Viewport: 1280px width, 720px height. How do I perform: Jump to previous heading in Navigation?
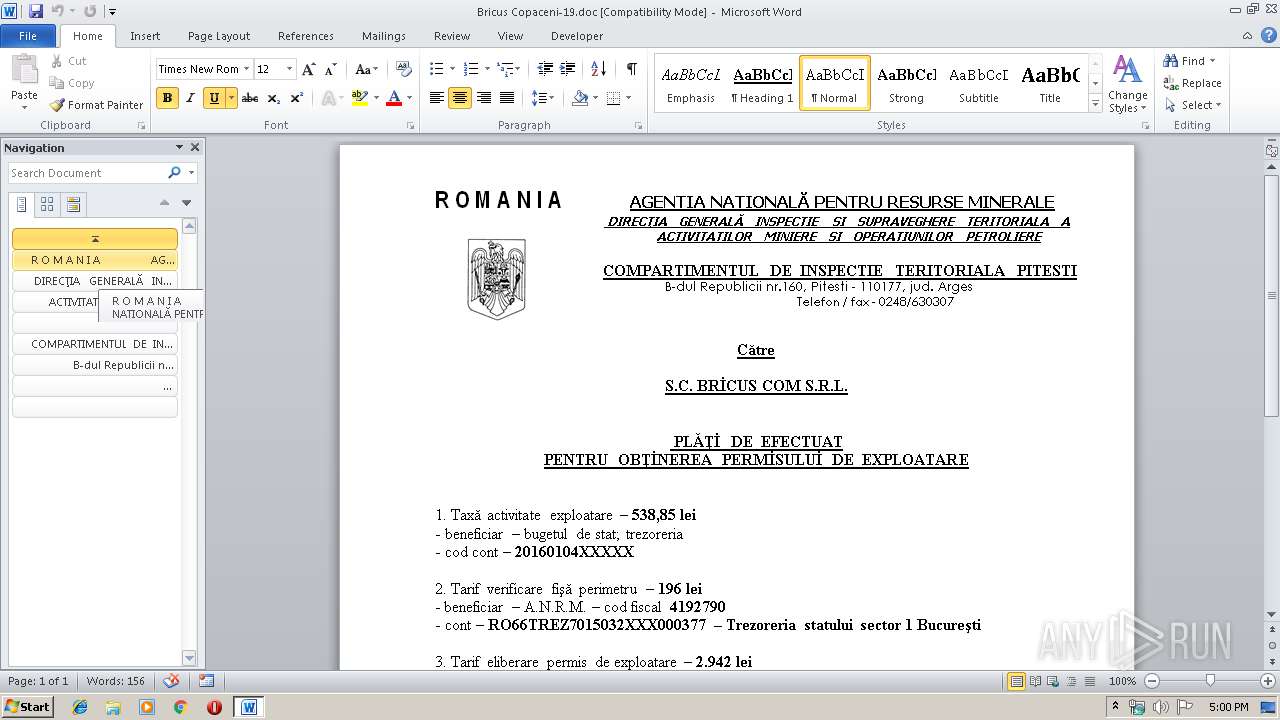(165, 203)
